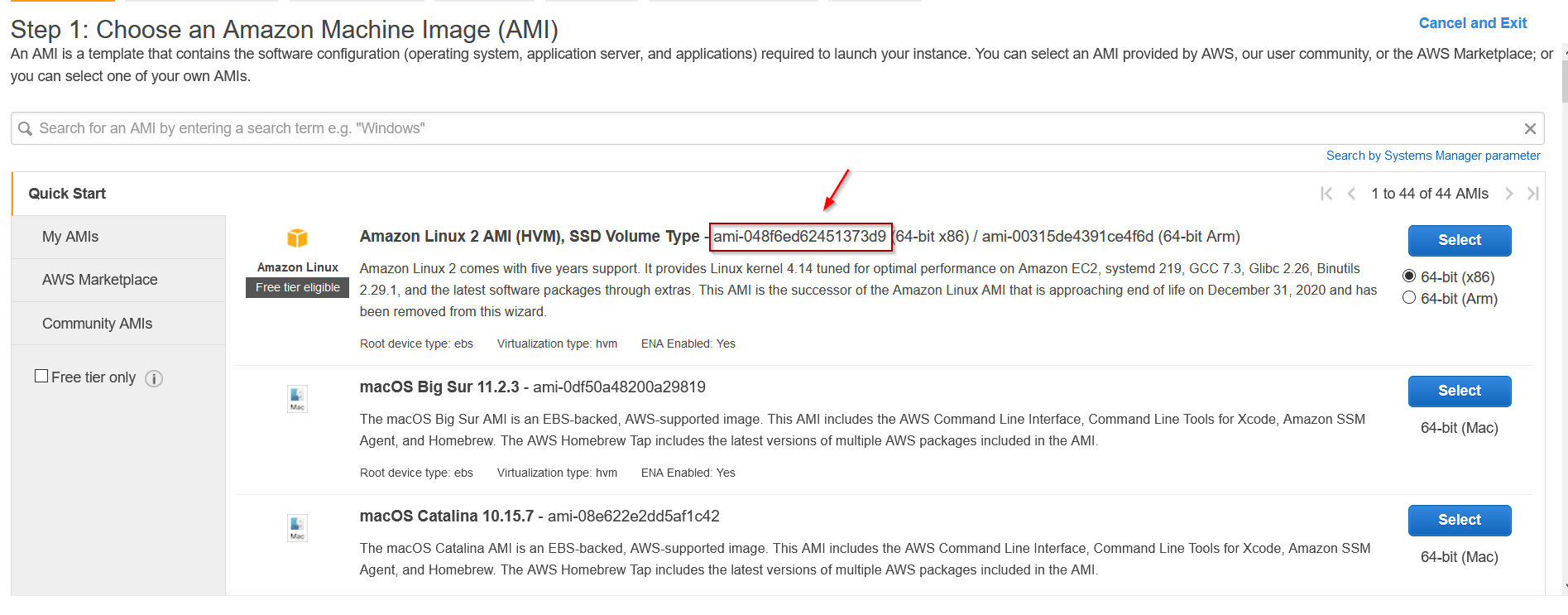Open the Community AMIs tab
This screenshot has height=615, width=1568.
pos(118,324)
